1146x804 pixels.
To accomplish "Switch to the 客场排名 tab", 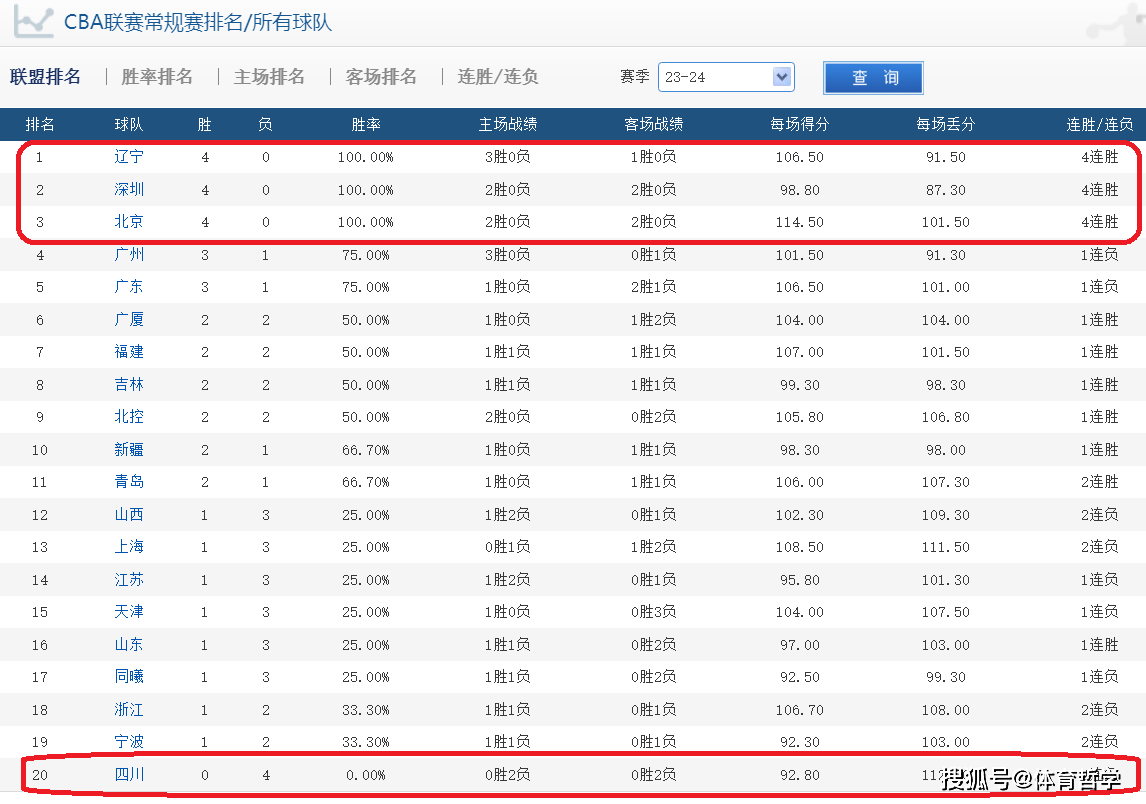I will pyautogui.click(x=381, y=77).
